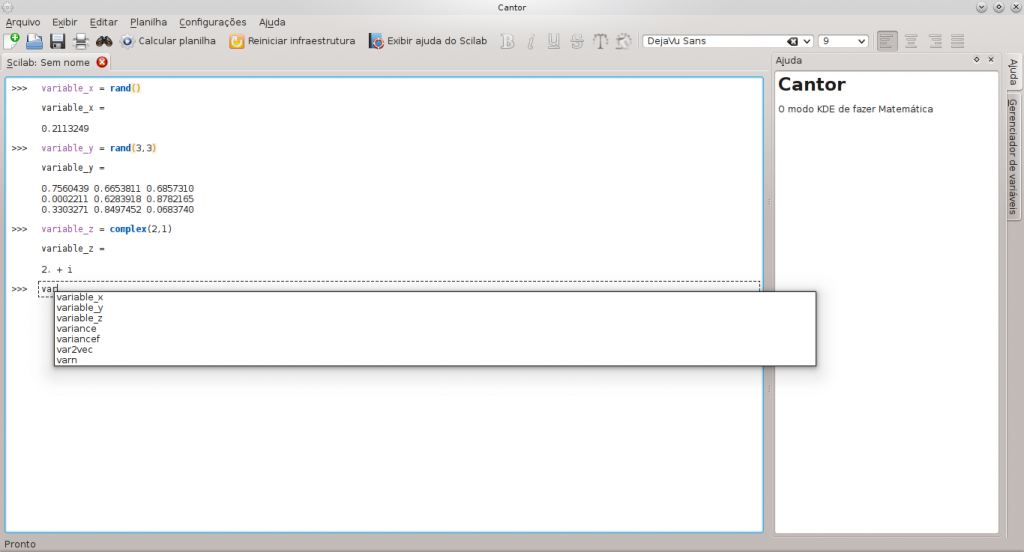Click the Pronto status bar text
This screenshot has height=552, width=1024.
coord(20,544)
